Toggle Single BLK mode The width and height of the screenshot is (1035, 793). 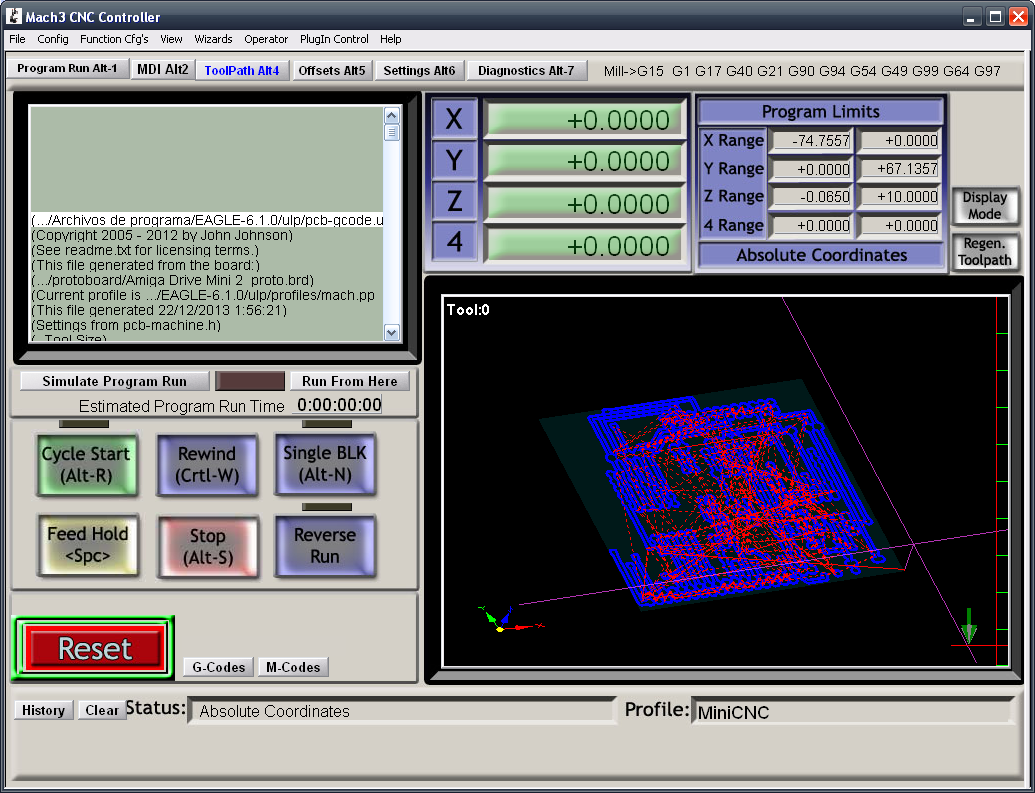(x=325, y=464)
